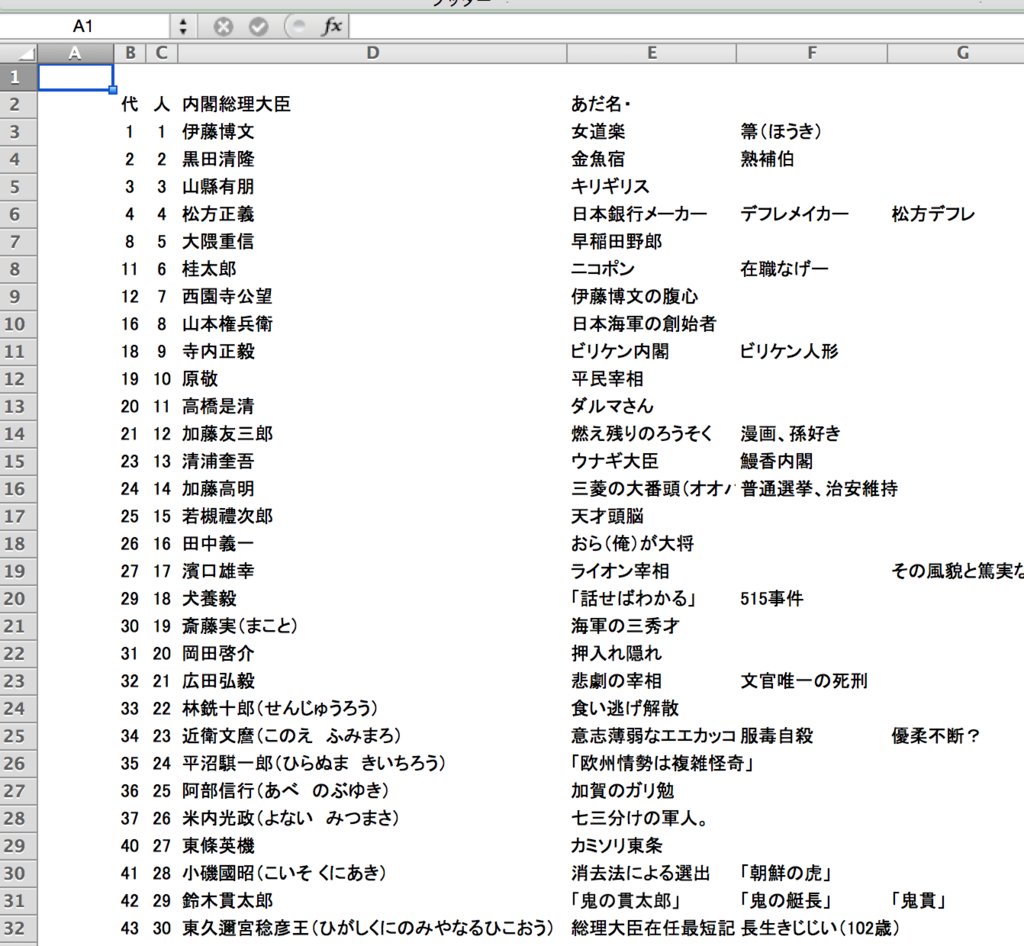The width and height of the screenshot is (1024, 946).
Task: Select column F header
Action: click(812, 53)
